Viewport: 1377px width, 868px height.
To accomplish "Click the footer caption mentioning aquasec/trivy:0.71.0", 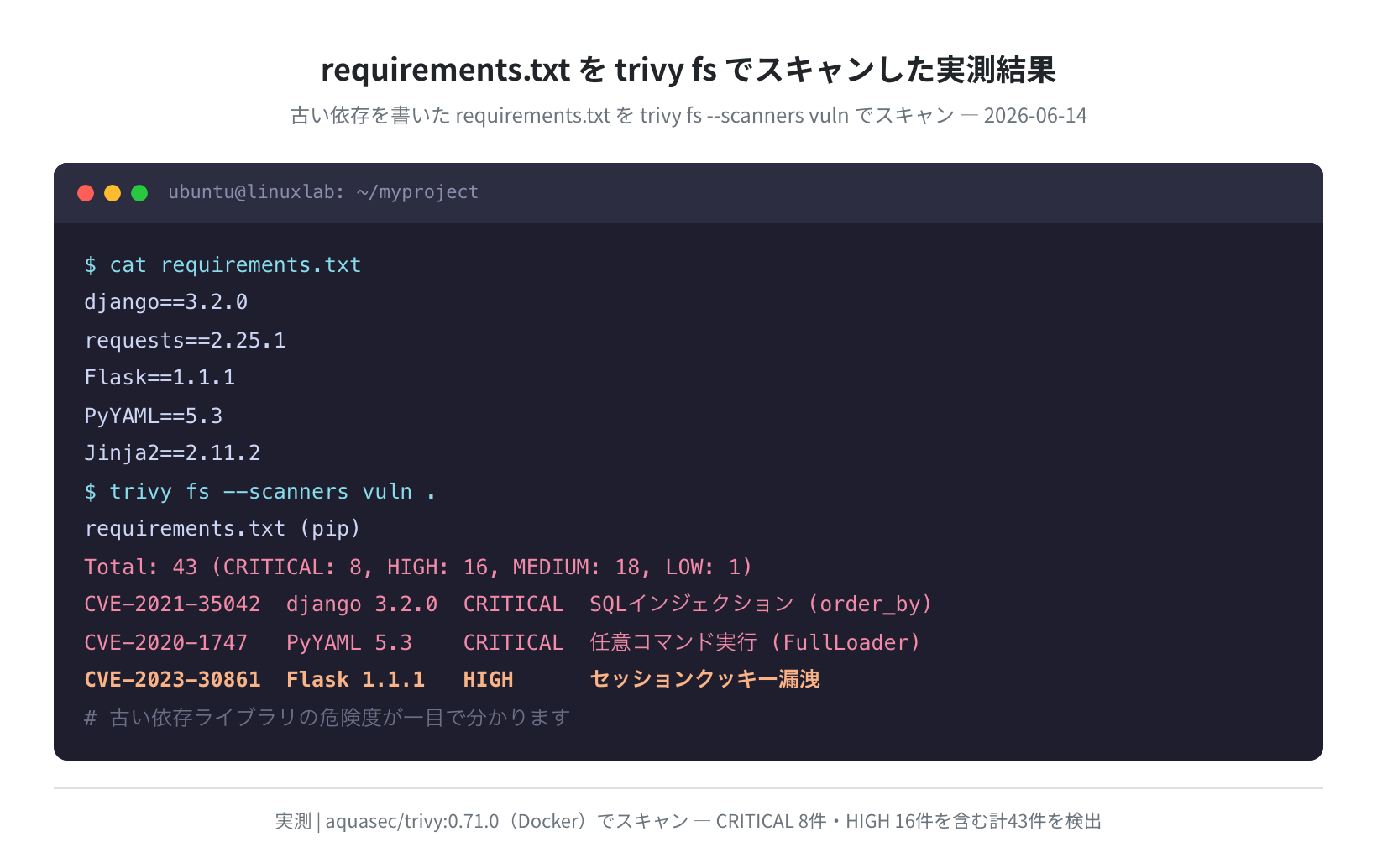I will tap(688, 821).
